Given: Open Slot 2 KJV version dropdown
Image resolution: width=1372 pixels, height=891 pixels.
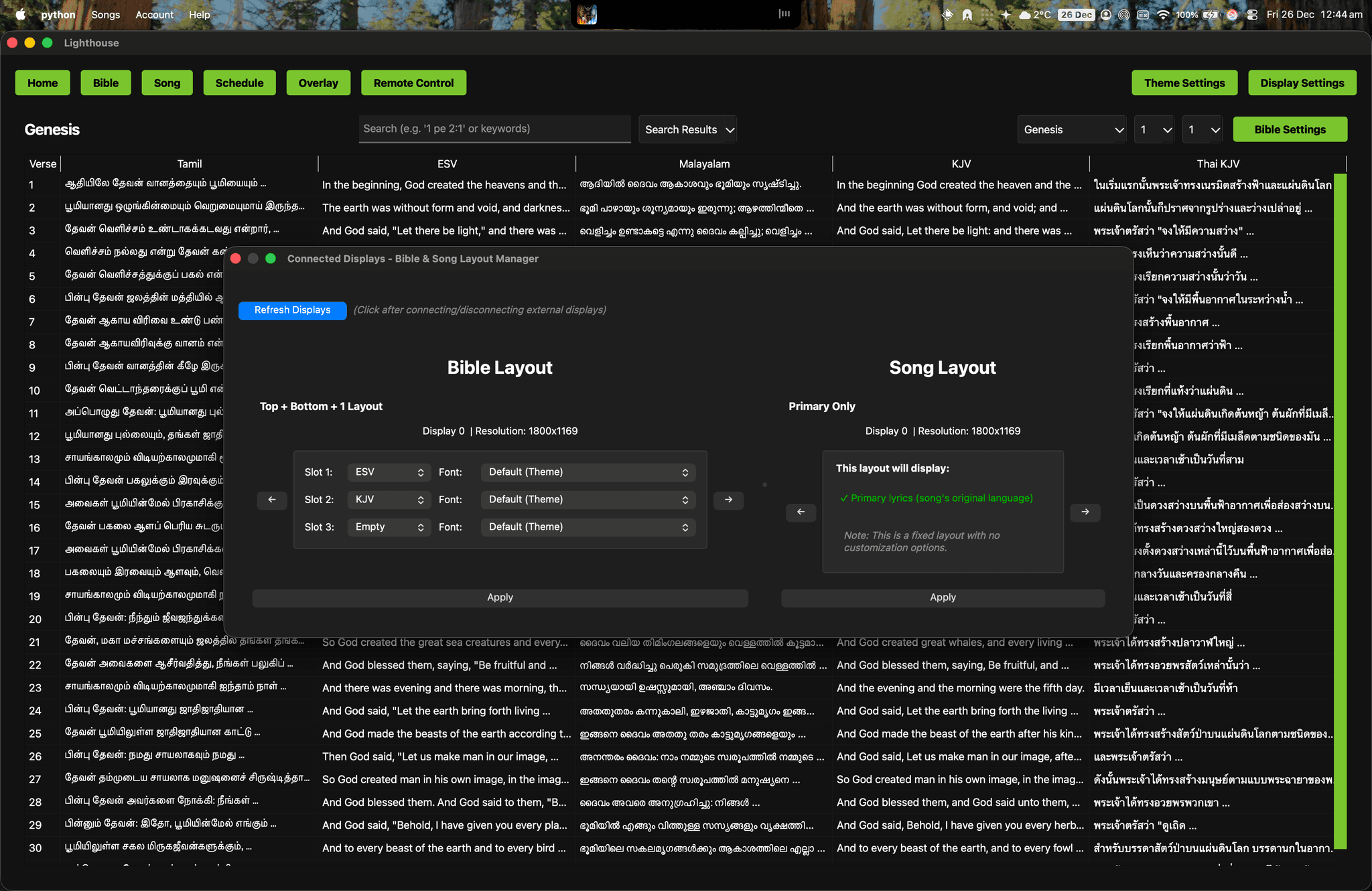Looking at the screenshot, I should [389, 500].
